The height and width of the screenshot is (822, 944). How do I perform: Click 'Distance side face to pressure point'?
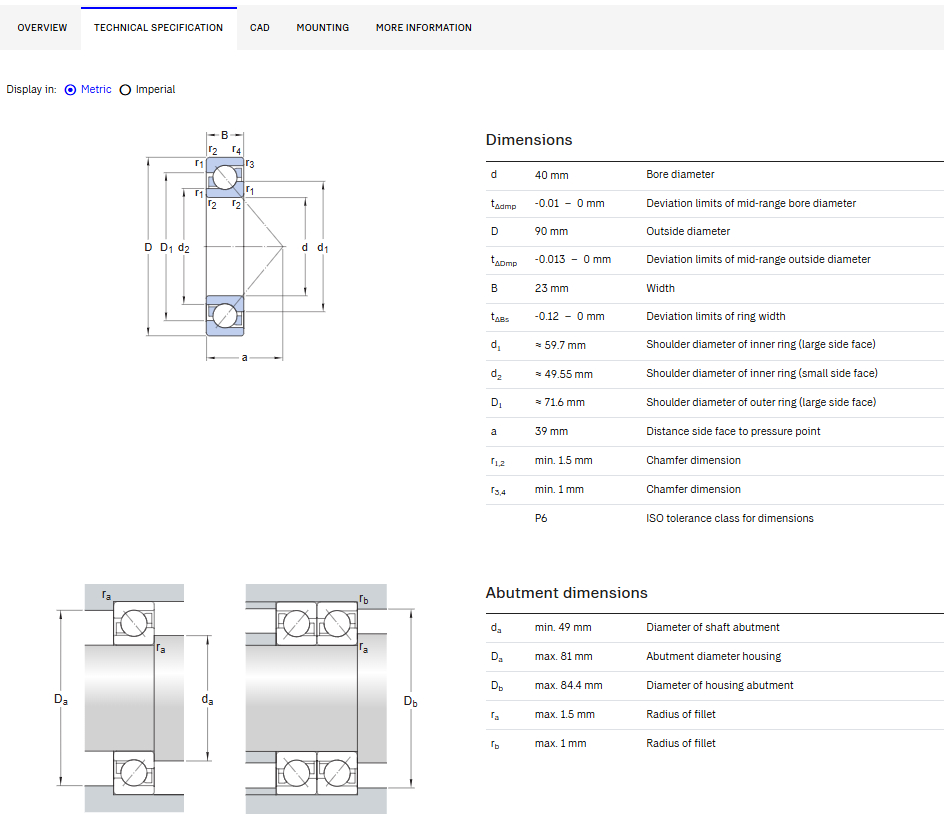click(x=733, y=431)
